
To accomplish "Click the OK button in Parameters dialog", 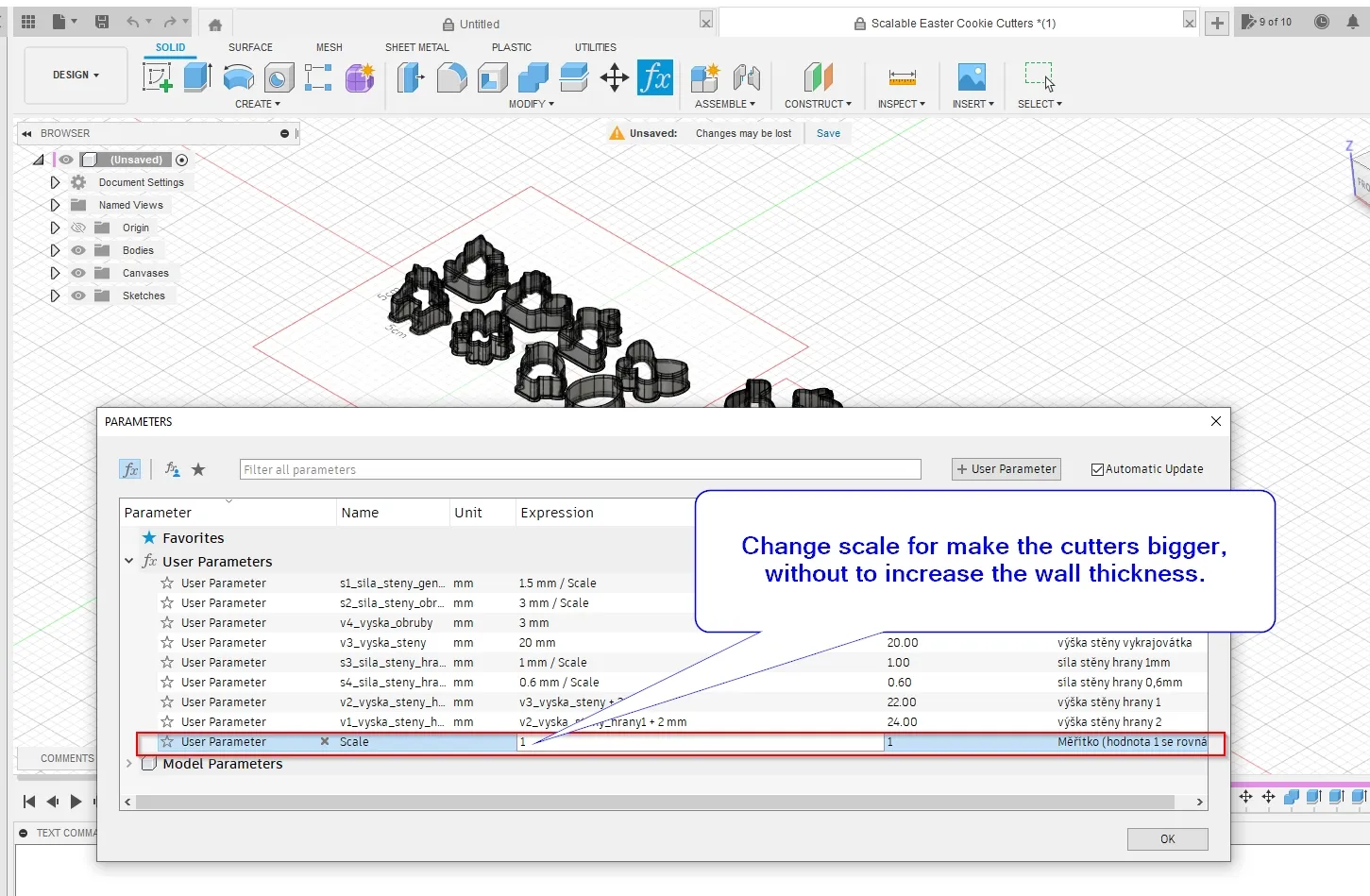I will [1167, 838].
